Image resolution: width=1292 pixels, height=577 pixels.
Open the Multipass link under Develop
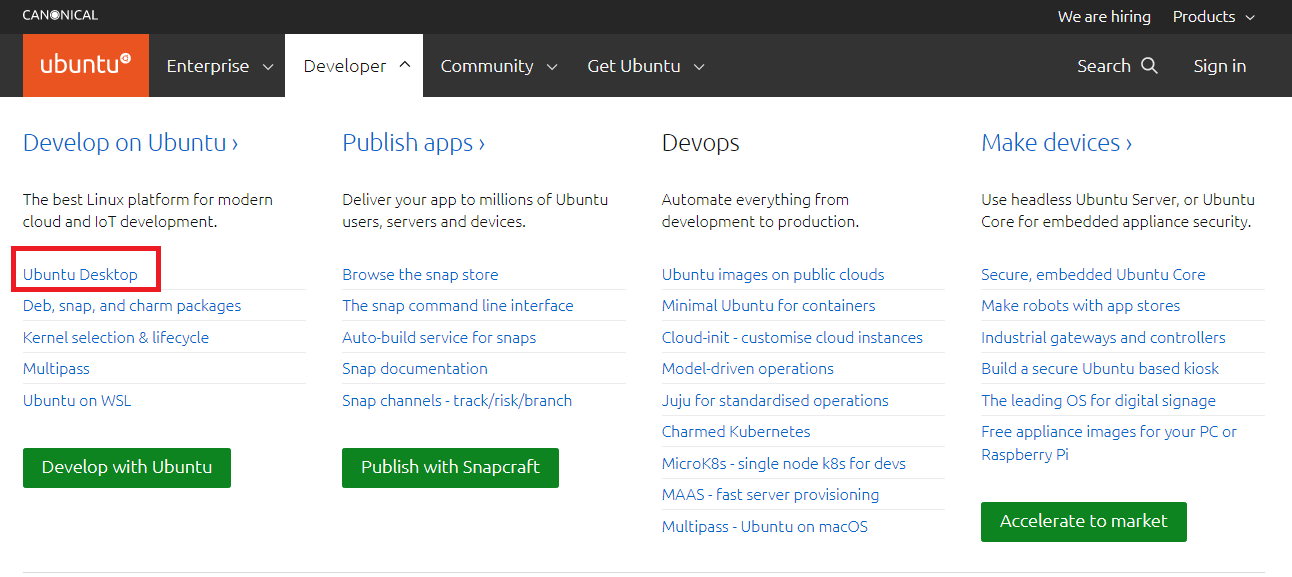(x=57, y=368)
